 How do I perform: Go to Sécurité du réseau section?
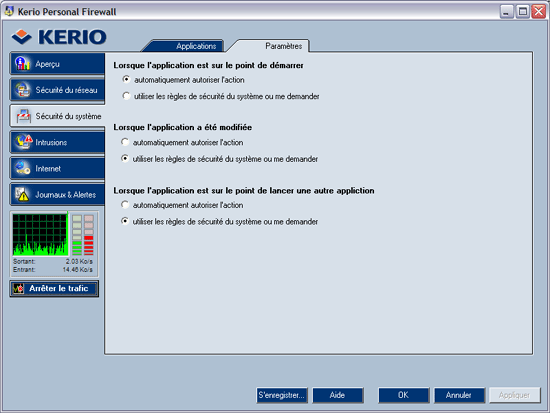(x=57, y=90)
